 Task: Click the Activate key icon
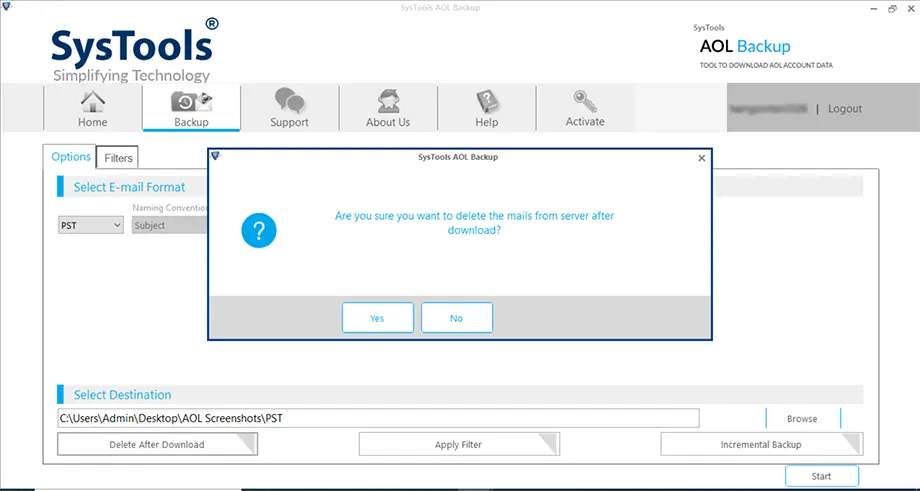(585, 109)
